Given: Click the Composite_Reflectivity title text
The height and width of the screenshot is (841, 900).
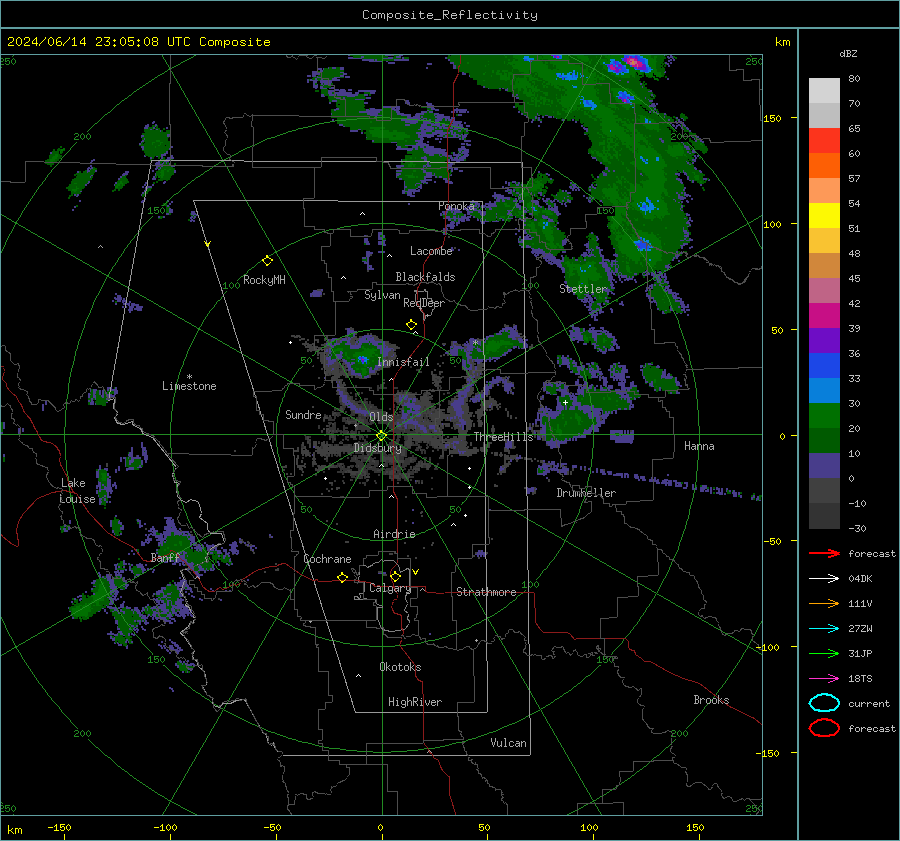Looking at the screenshot, I should pos(450,15).
